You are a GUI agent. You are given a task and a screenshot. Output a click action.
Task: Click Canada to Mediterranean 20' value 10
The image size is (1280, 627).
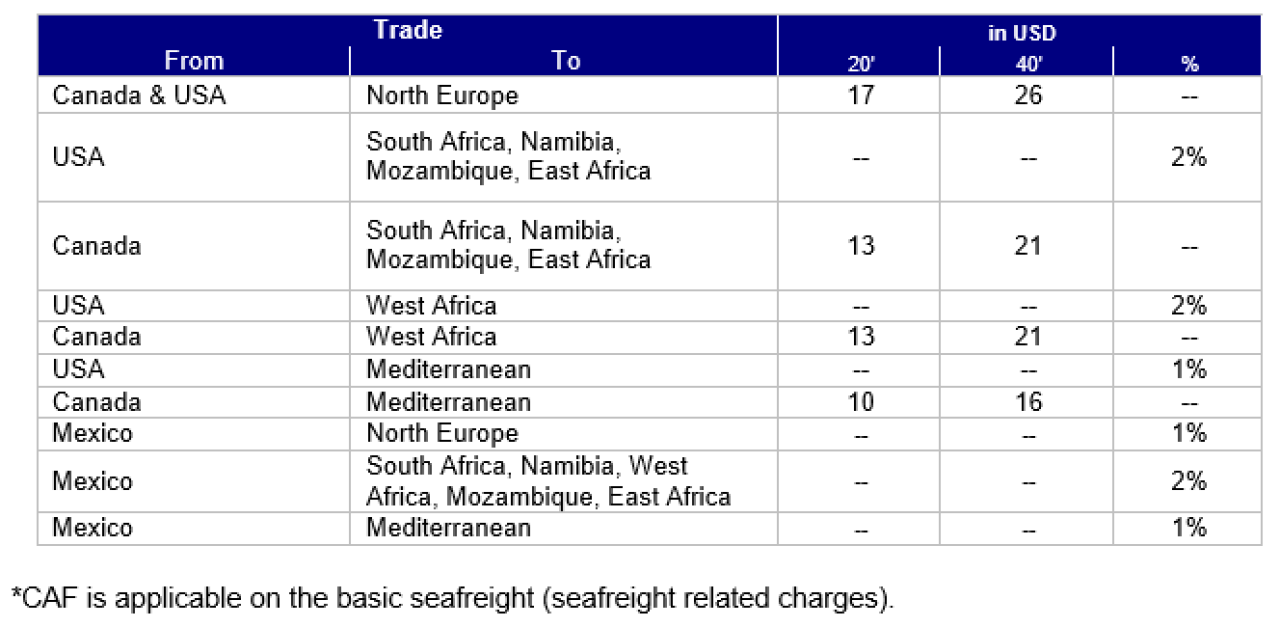coord(859,402)
